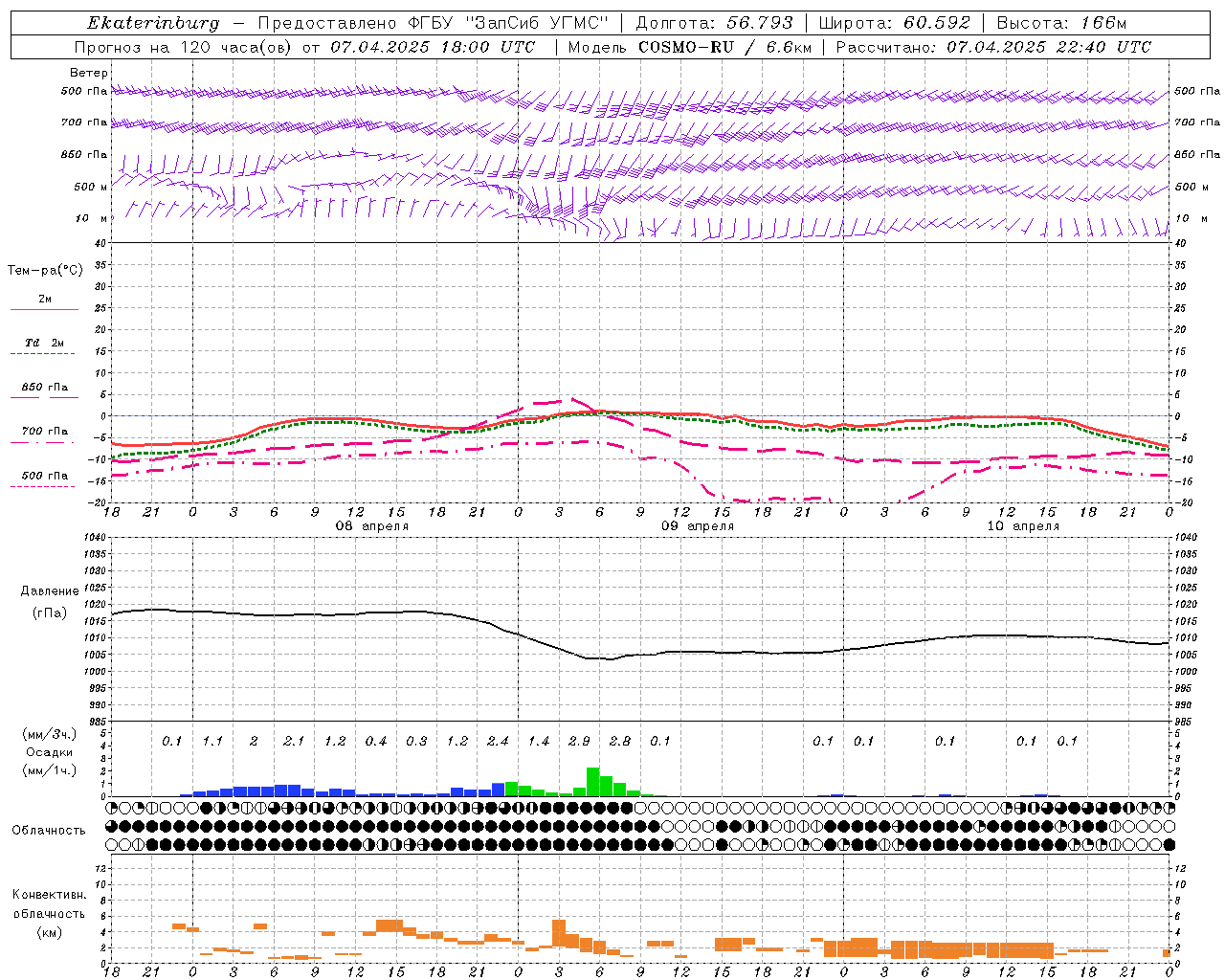The width and height of the screenshot is (1225, 980).
Task: Click the '850 гПа' temperature legend entry
Action: coord(45,387)
